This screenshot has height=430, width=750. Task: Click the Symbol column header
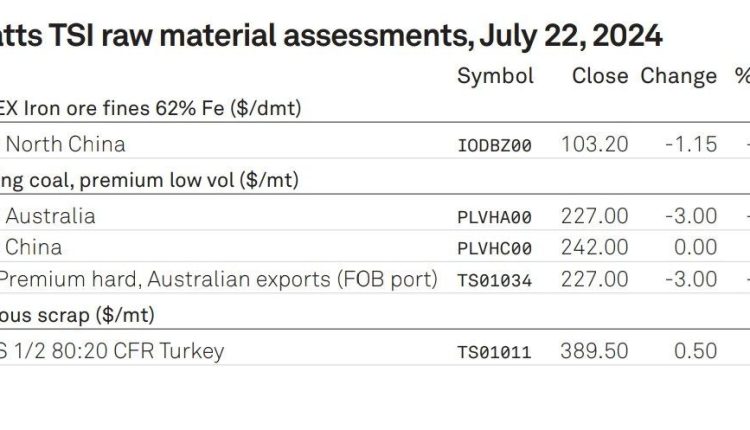495,77
